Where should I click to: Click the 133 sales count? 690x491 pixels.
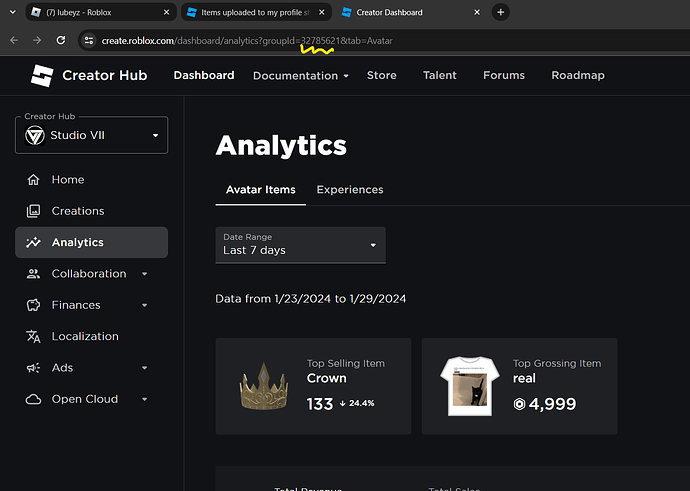coord(320,404)
